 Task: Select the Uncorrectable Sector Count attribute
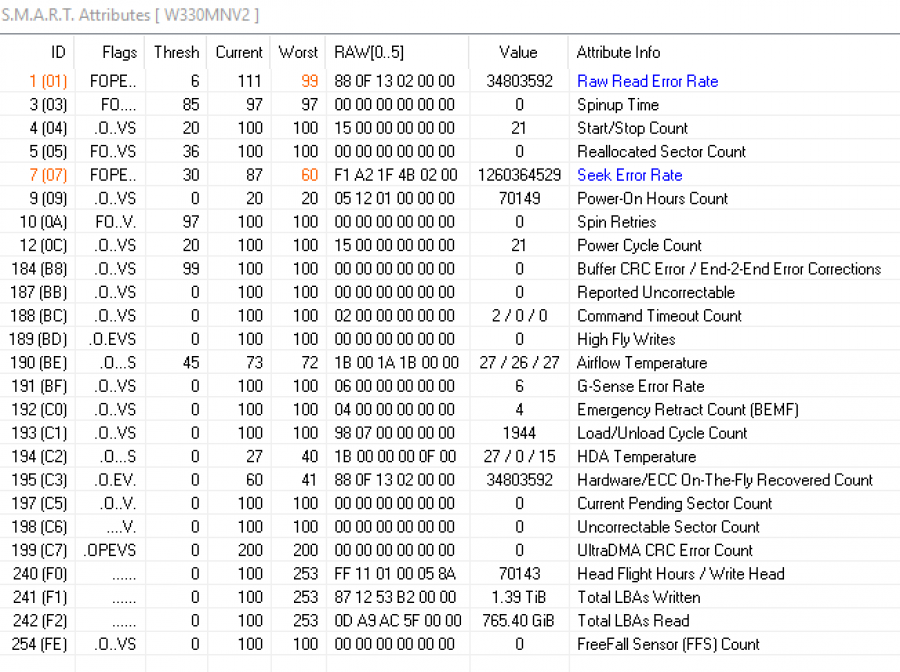(x=450, y=527)
